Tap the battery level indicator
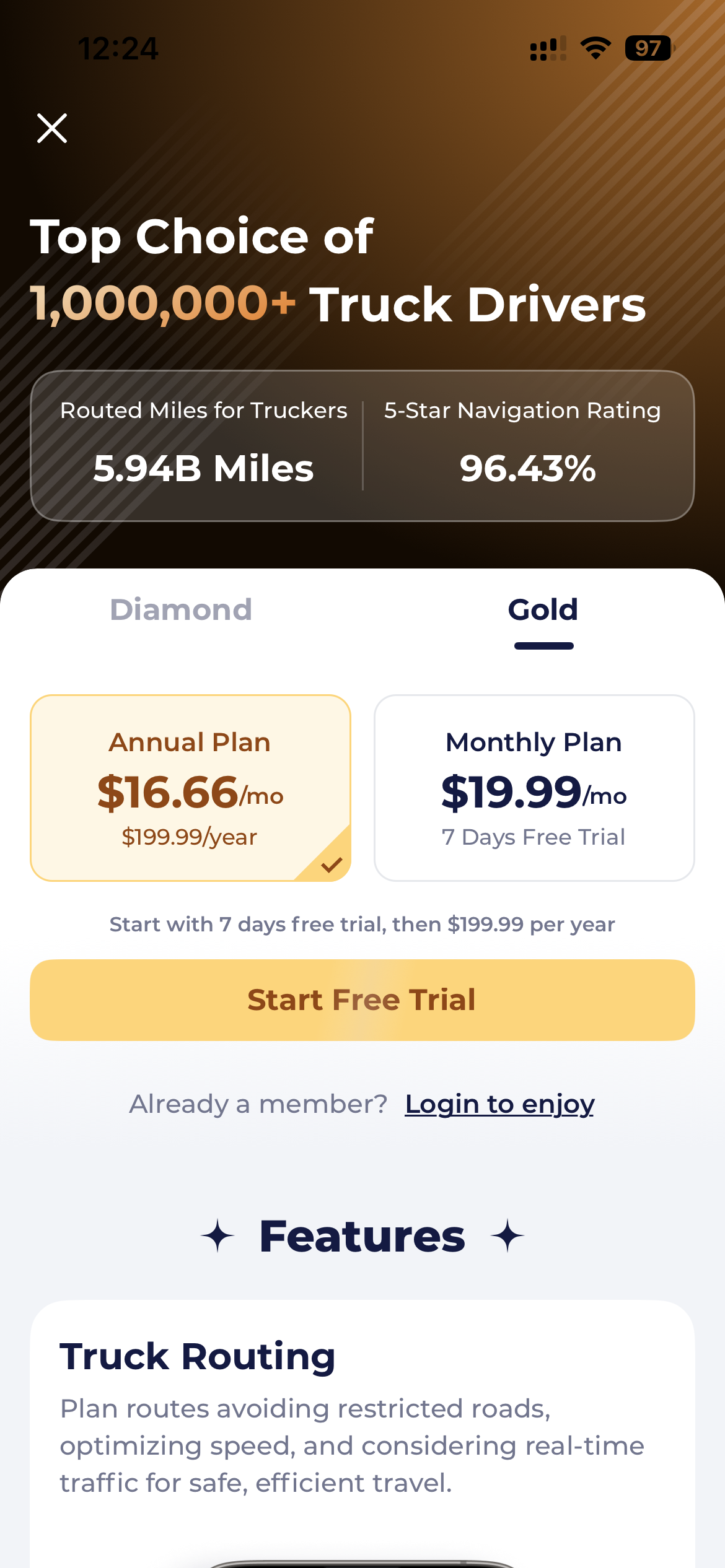 [x=649, y=48]
